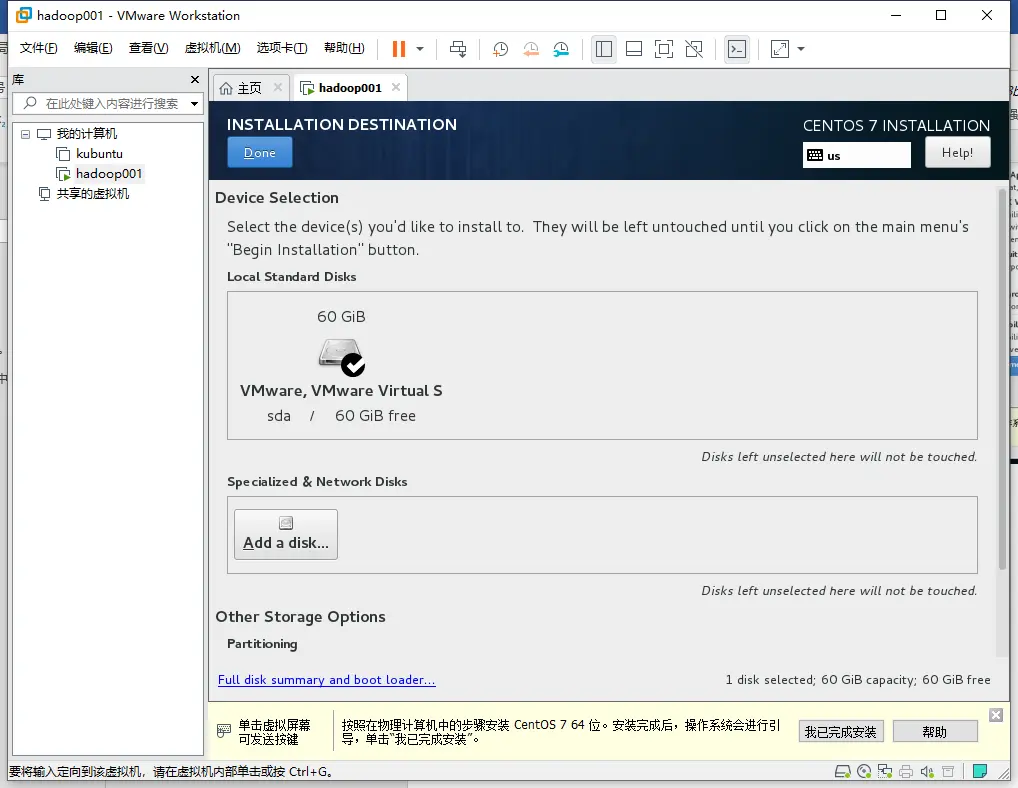Click the pause virtual machine icon
The height and width of the screenshot is (788, 1018).
click(399, 49)
